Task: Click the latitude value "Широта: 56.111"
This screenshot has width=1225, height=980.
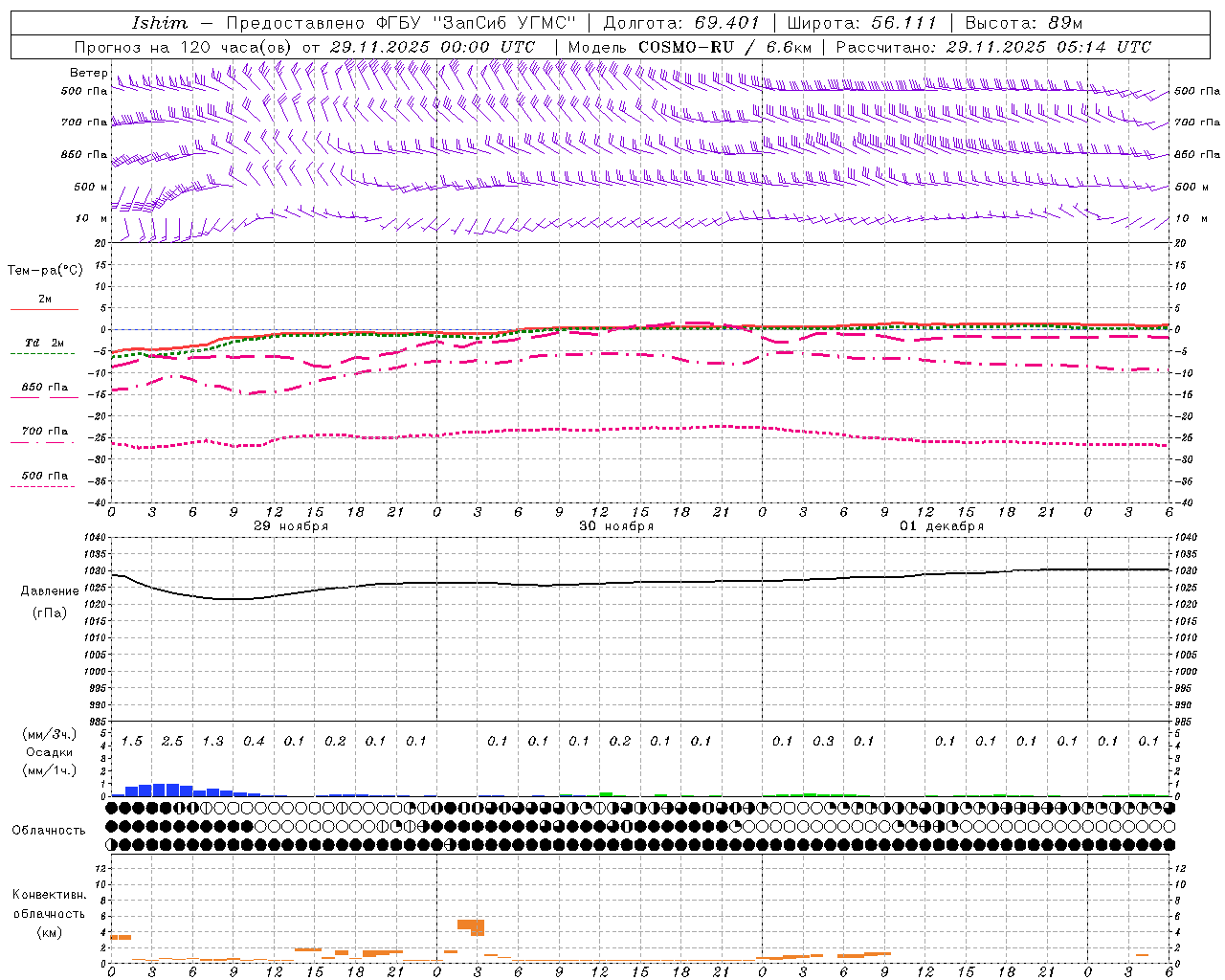Action: [861, 23]
